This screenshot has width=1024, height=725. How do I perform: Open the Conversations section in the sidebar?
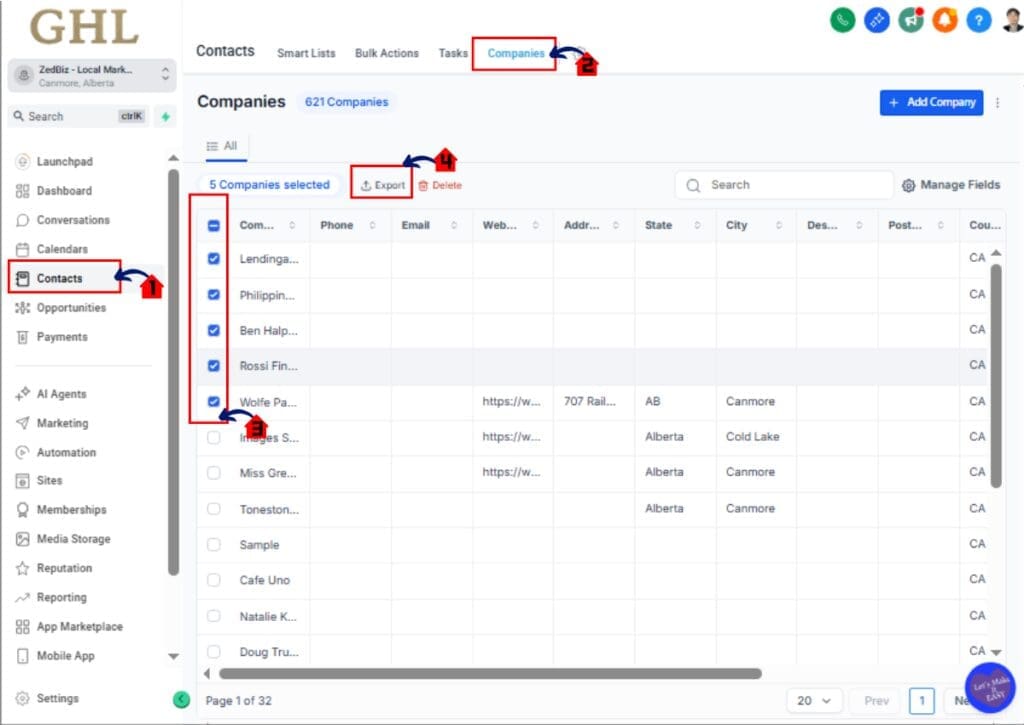[70, 219]
